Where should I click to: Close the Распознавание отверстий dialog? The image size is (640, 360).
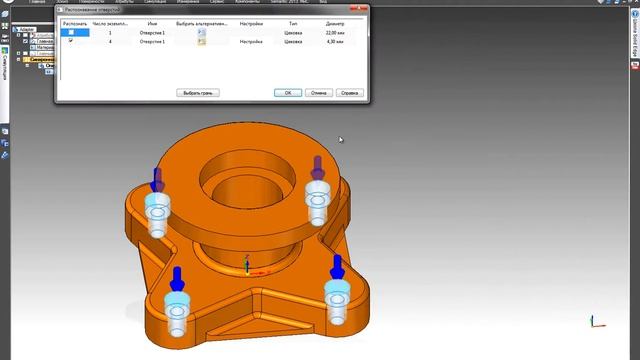pos(358,8)
